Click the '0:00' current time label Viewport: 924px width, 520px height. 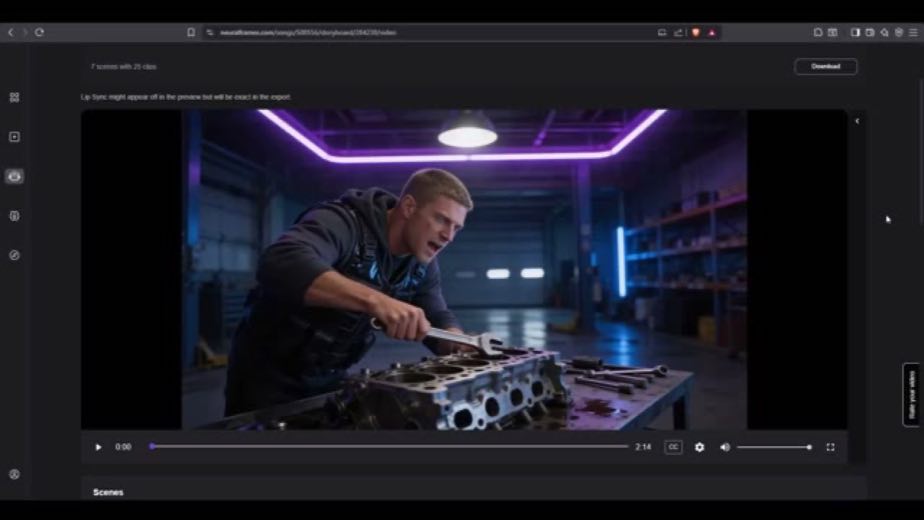pos(123,447)
